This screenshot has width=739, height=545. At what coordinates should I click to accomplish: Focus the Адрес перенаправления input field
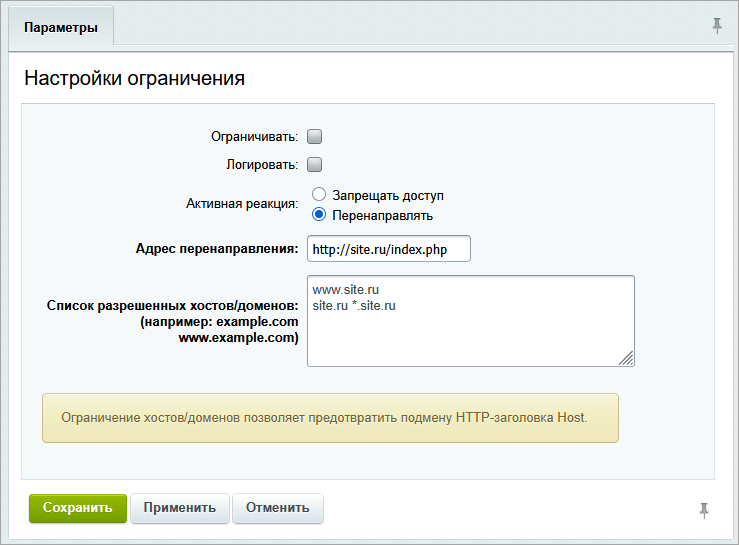389,248
